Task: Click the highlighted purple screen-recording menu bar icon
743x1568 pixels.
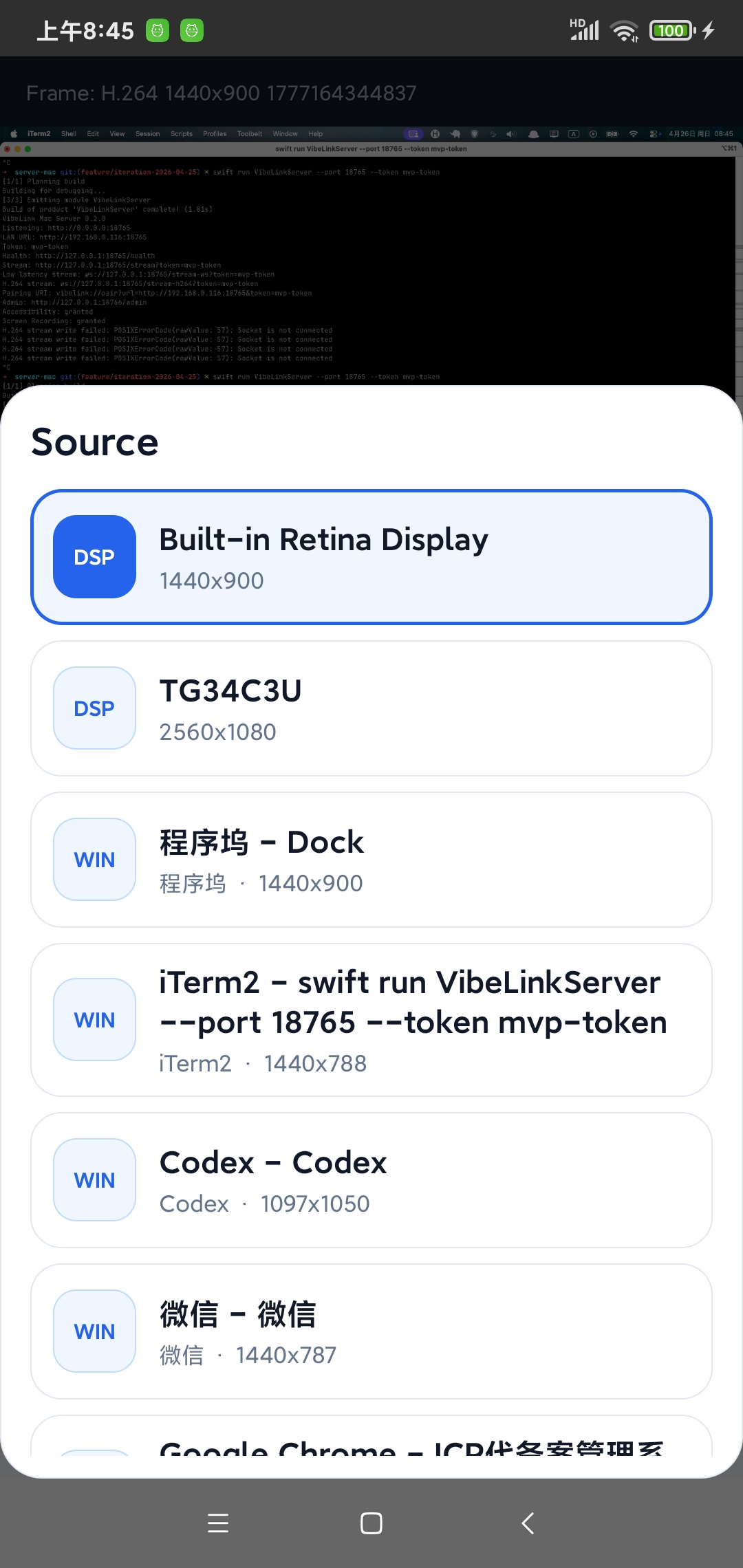Action: pyautogui.click(x=413, y=134)
